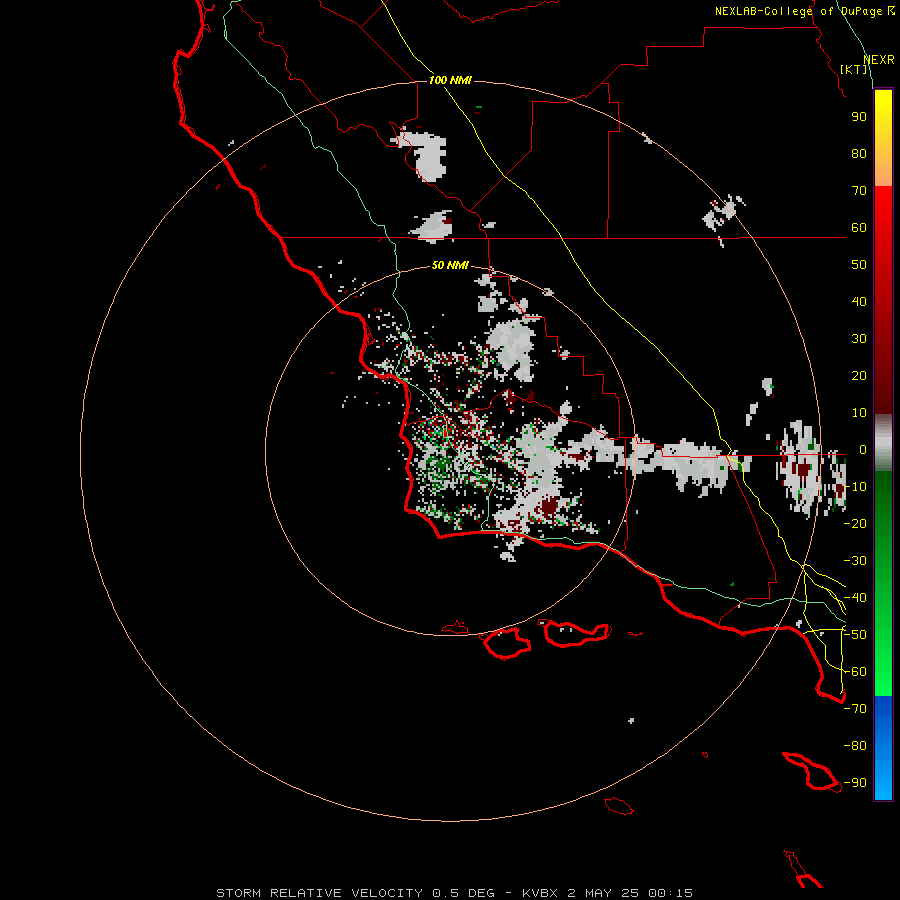Click the 2 MAY 25 date text
Image resolution: width=900 pixels, height=900 pixels.
pyautogui.click(x=603, y=893)
